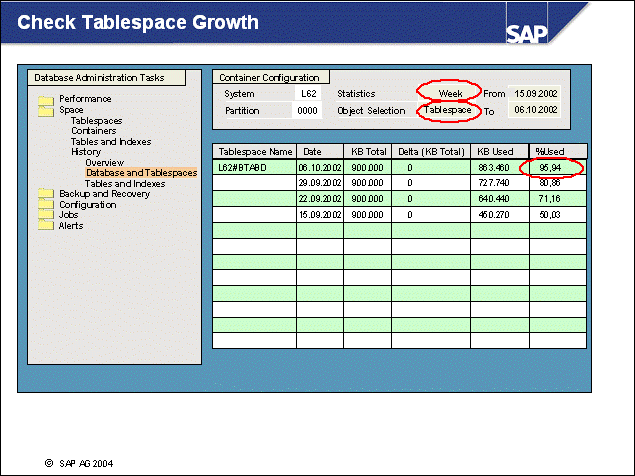This screenshot has width=635, height=476.
Task: Select the Jobs folder icon
Action: pyautogui.click(x=45, y=215)
